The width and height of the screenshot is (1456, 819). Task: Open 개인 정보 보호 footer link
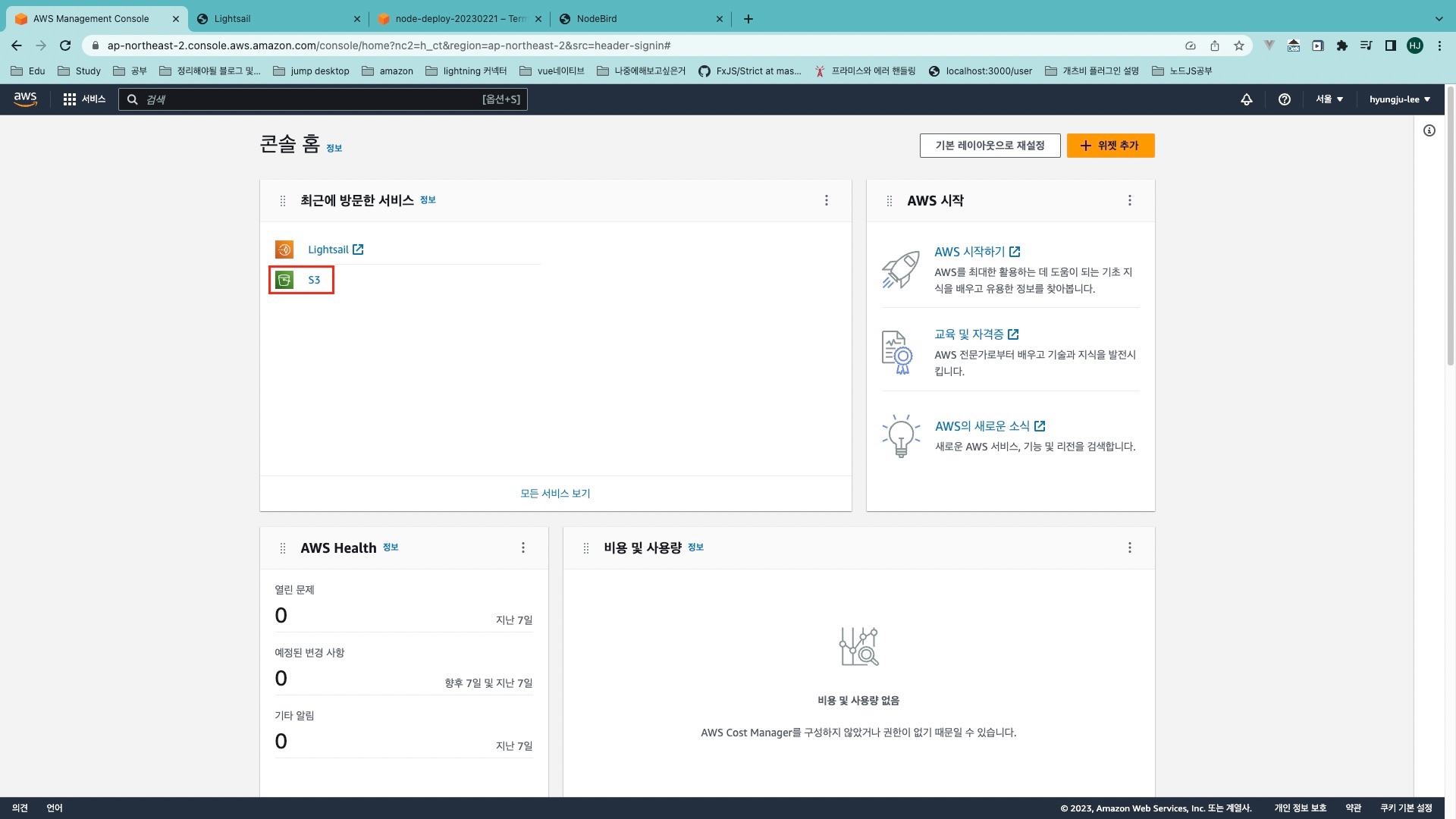(1301, 808)
